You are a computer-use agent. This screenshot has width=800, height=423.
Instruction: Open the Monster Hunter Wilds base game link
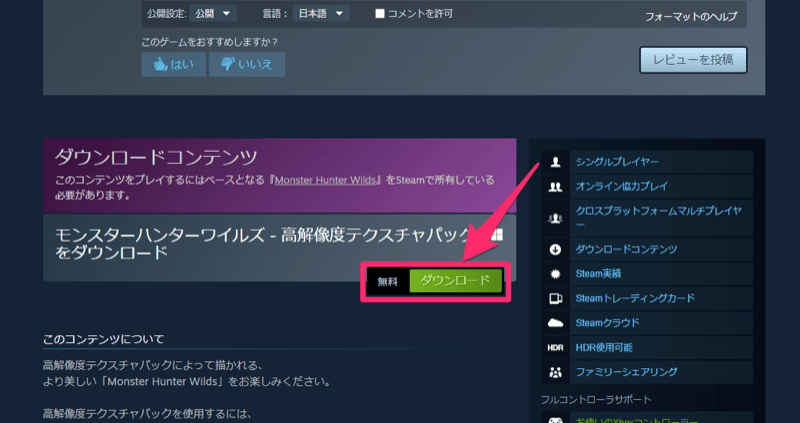326,180
